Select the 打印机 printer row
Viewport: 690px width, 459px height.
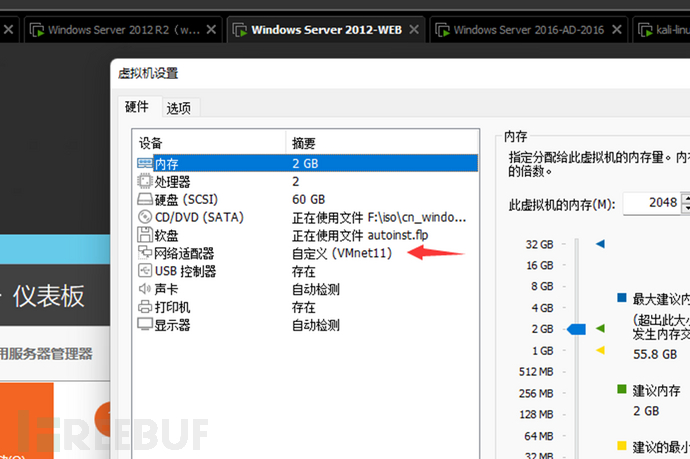click(x=307, y=307)
